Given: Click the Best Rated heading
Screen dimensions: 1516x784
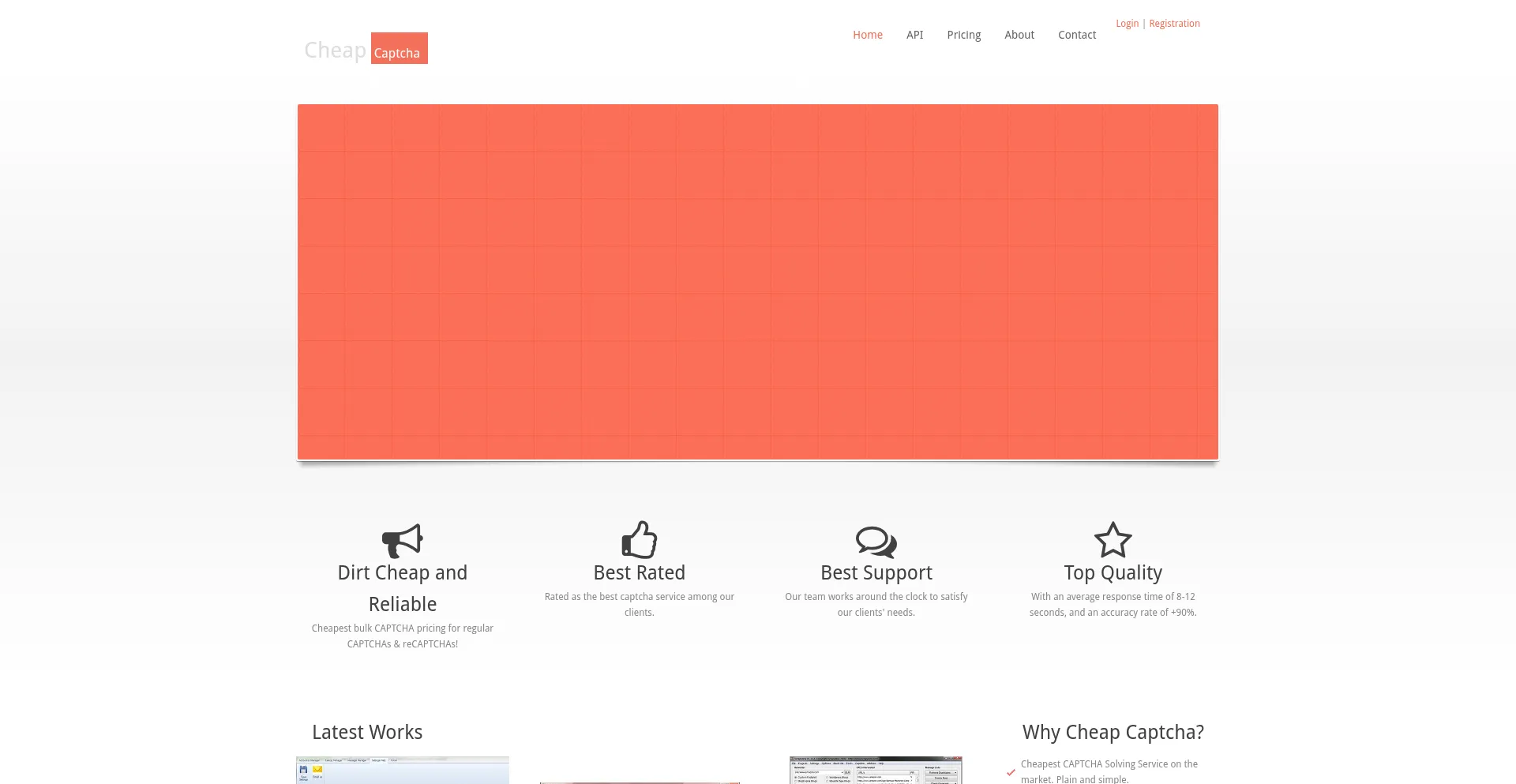Looking at the screenshot, I should 639,572.
